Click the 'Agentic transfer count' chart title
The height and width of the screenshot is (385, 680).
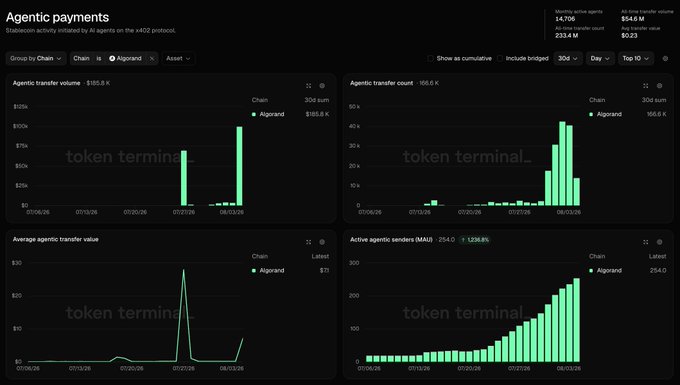382,83
